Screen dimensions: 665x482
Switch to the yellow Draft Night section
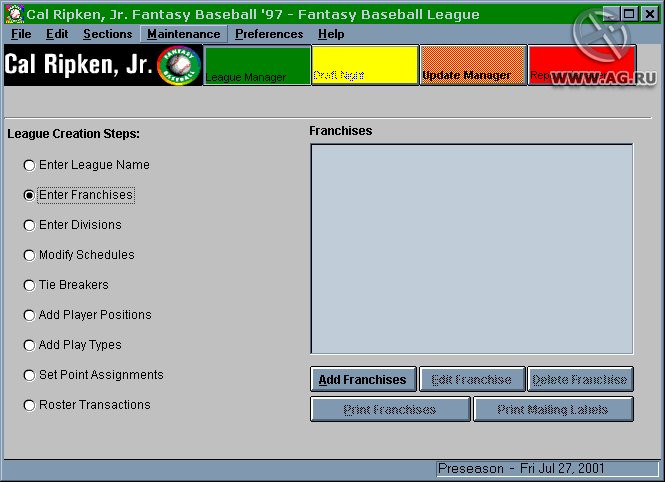tap(365, 65)
